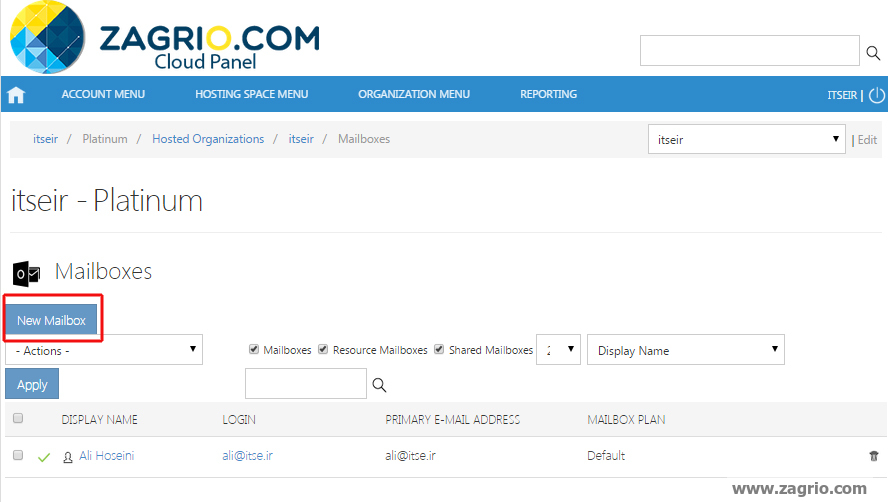Click the Platinum breadcrumb

click(x=105, y=139)
